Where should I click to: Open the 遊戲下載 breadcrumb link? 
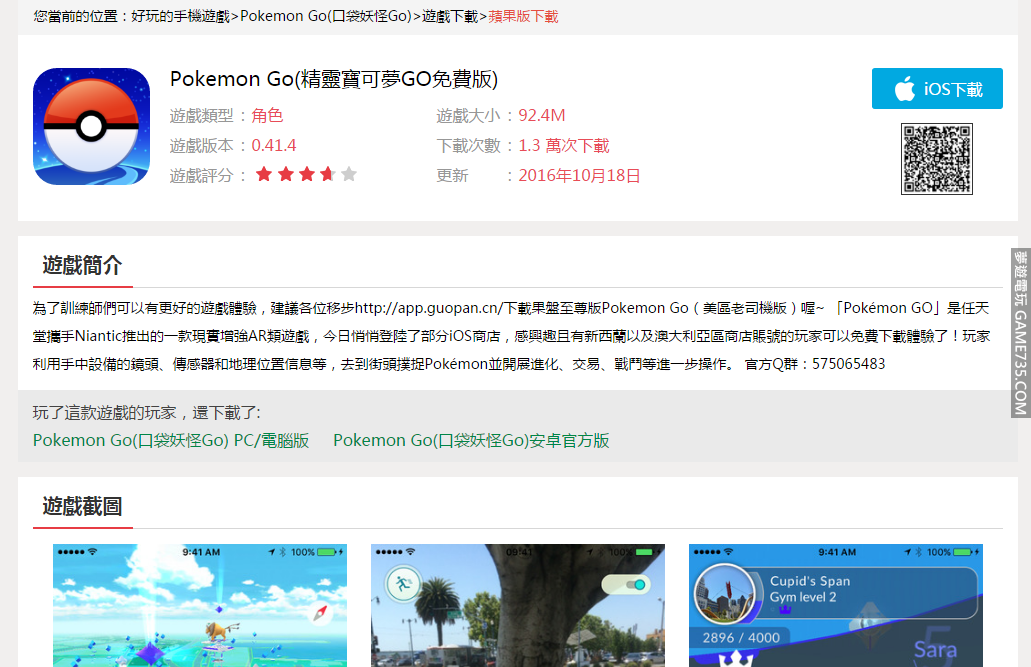[449, 16]
